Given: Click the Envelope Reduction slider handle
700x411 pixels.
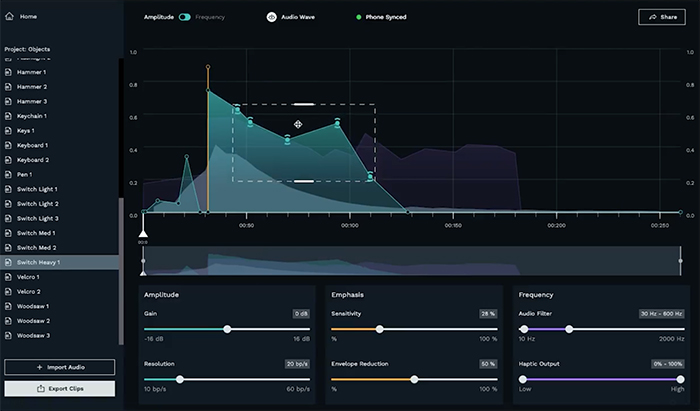Looking at the screenshot, I should [414, 379].
